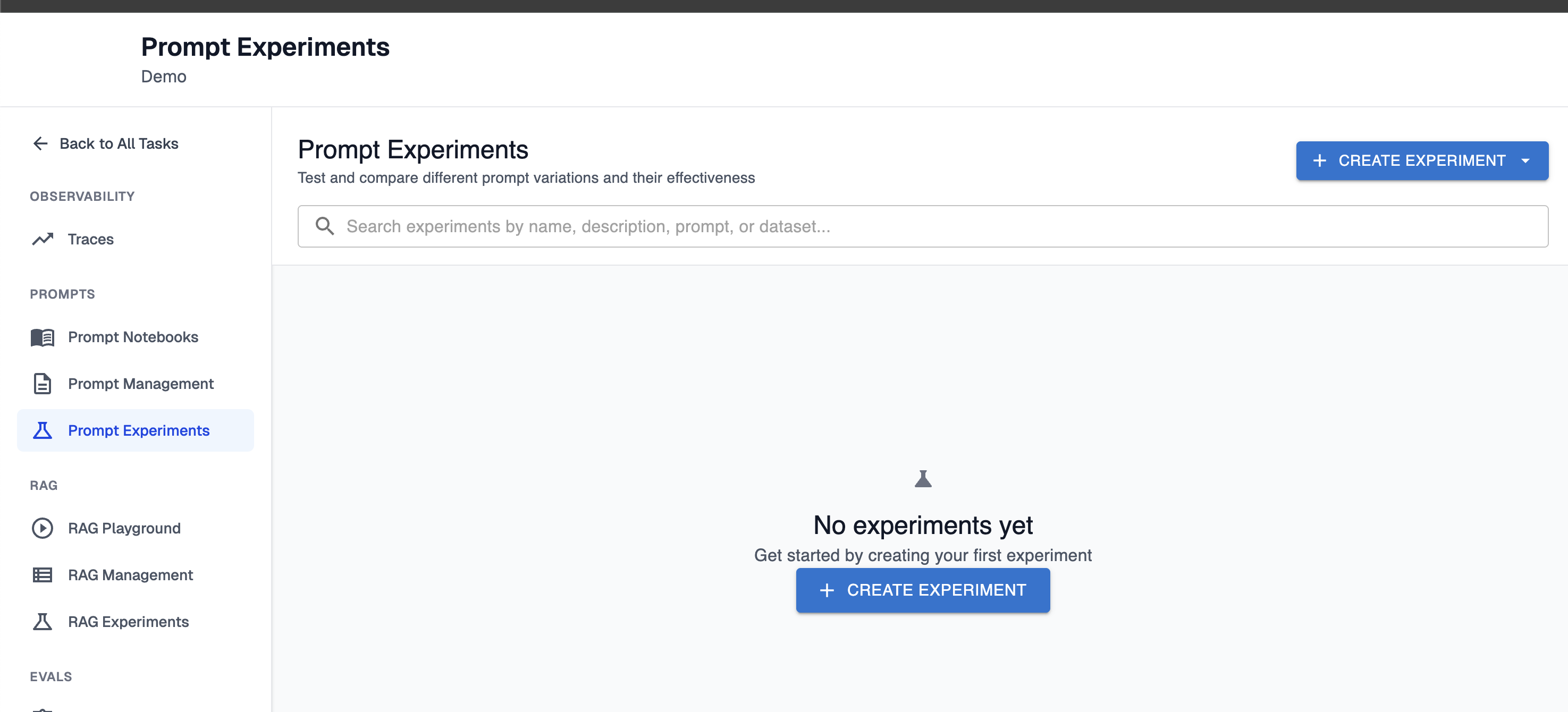Click the RAG Experiments flask icon

click(x=43, y=622)
